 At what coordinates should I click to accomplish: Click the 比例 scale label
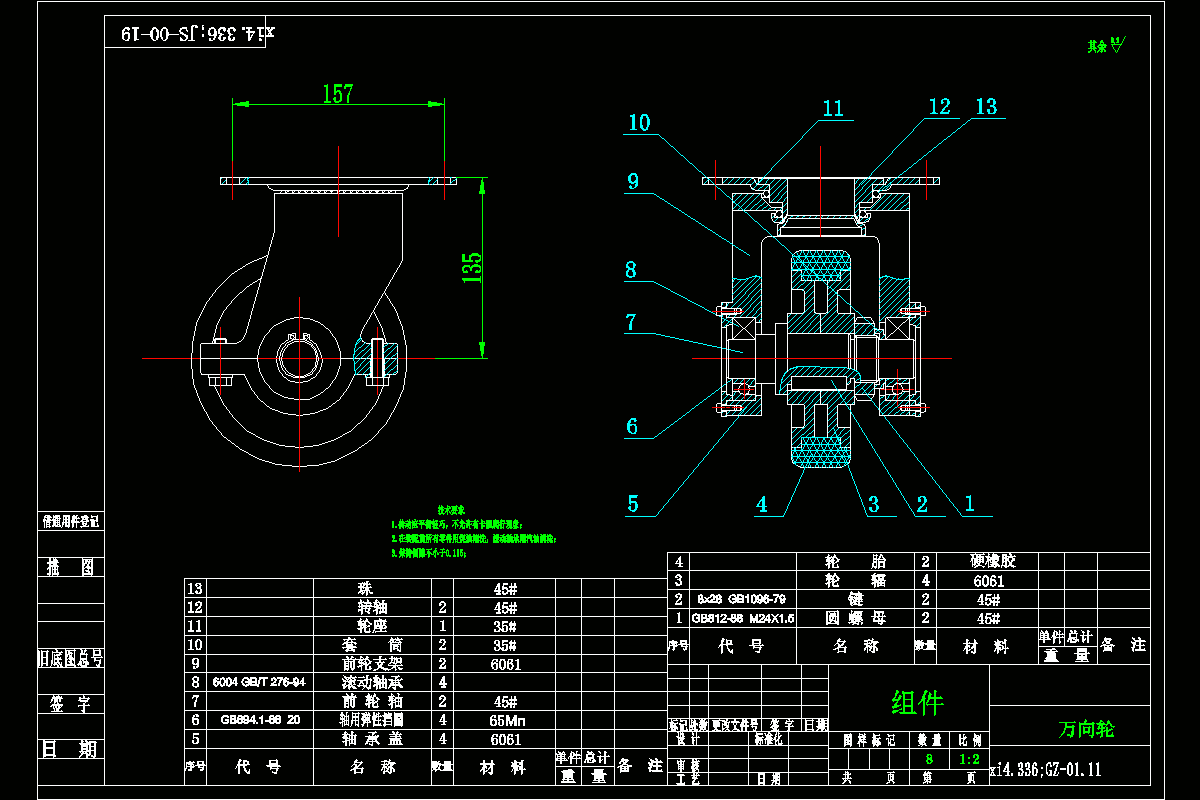(x=969, y=741)
